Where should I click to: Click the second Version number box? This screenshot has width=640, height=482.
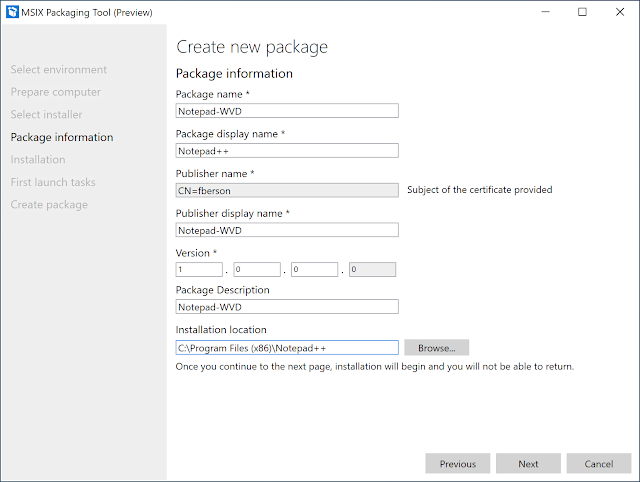click(257, 269)
